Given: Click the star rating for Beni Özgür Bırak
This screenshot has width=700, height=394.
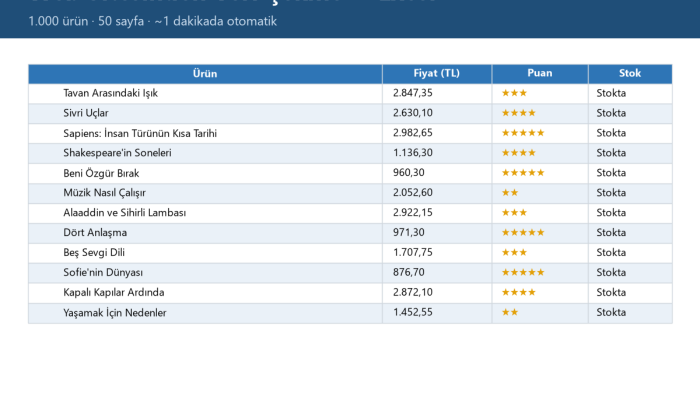Looking at the screenshot, I should [x=523, y=173].
